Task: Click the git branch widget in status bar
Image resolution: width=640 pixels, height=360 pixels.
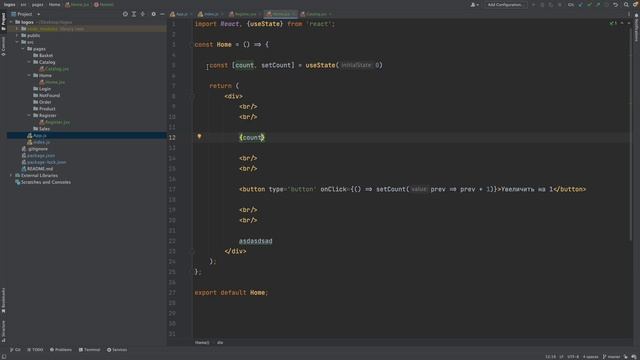Action: click(611, 357)
